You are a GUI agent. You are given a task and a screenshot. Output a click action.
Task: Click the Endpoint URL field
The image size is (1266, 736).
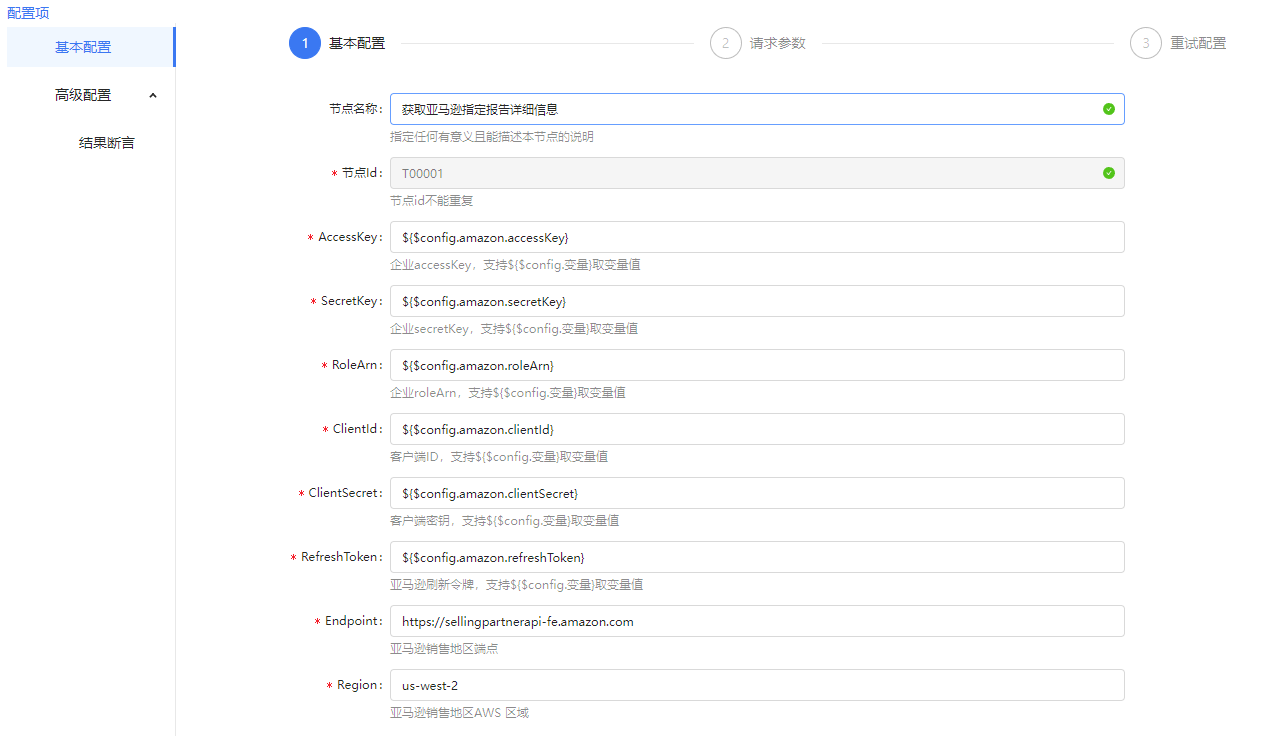[756, 621]
